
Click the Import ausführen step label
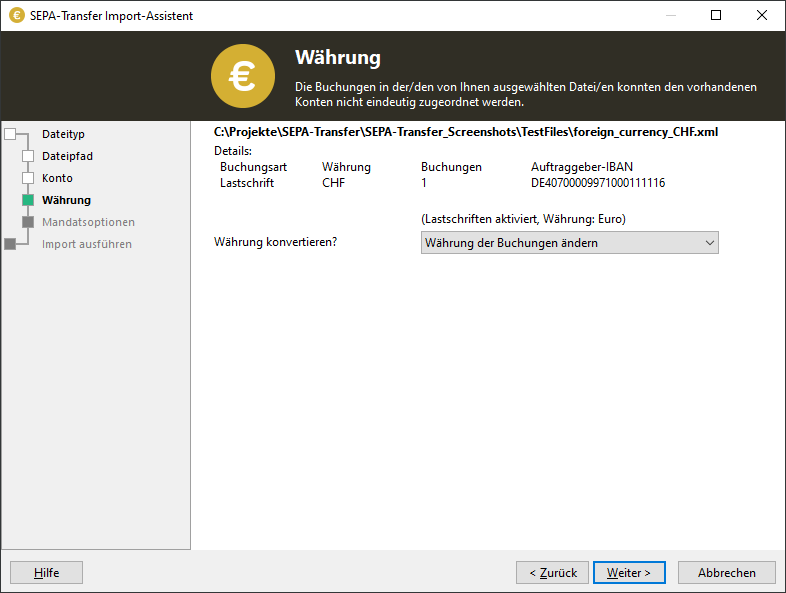tap(87, 245)
